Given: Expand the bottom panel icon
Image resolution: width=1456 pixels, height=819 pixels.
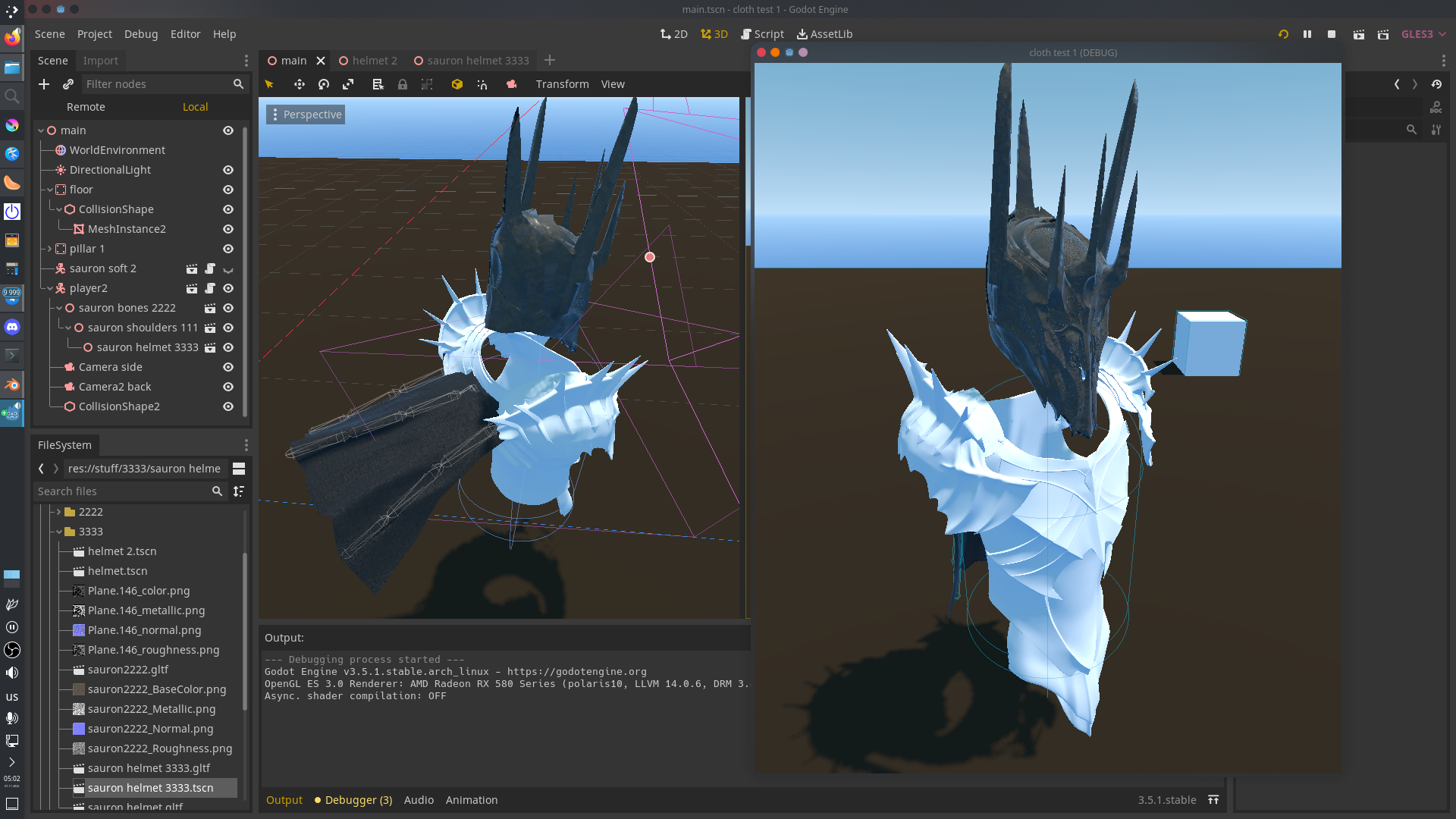Looking at the screenshot, I should 1213,800.
